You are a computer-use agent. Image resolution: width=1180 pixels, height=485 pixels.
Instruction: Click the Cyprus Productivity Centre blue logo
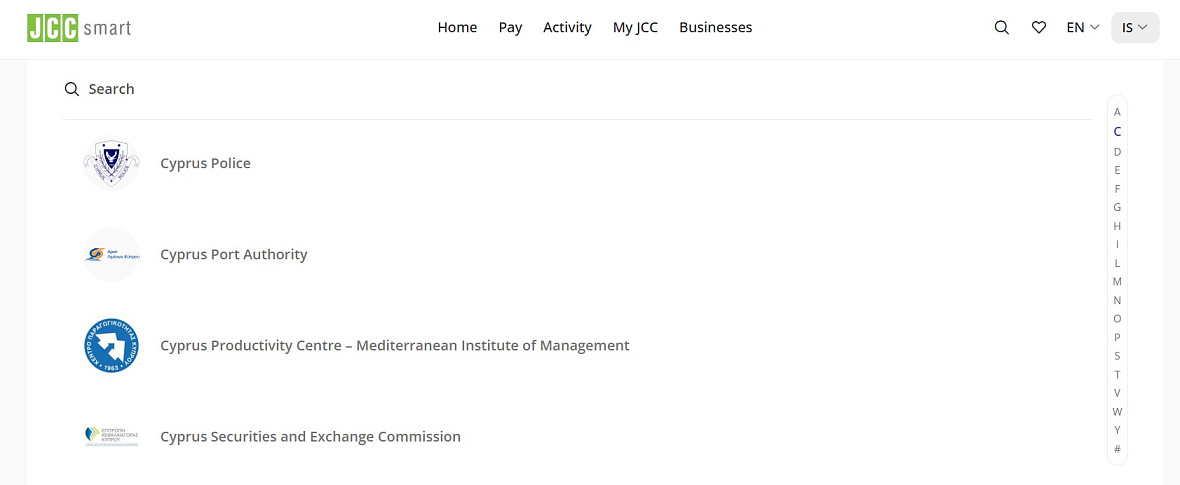tap(111, 346)
